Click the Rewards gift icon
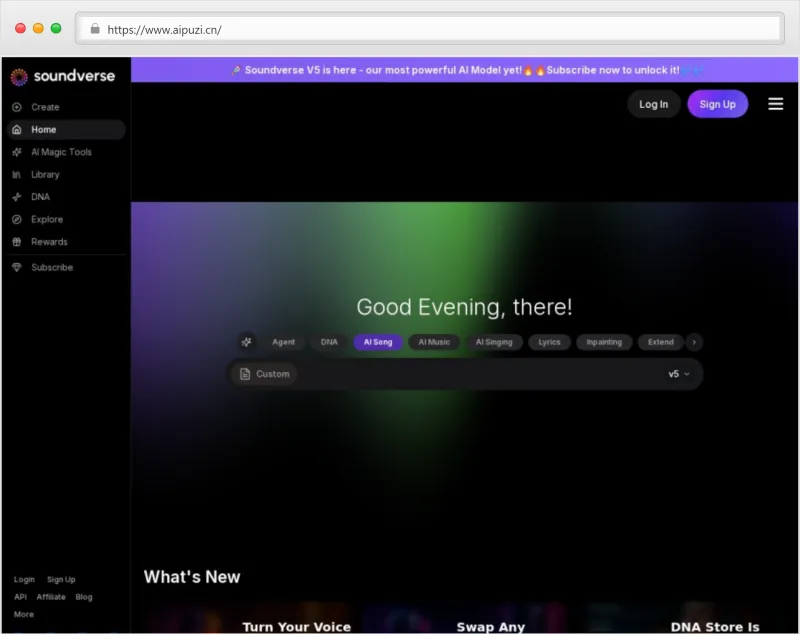The height and width of the screenshot is (634, 800). point(17,242)
